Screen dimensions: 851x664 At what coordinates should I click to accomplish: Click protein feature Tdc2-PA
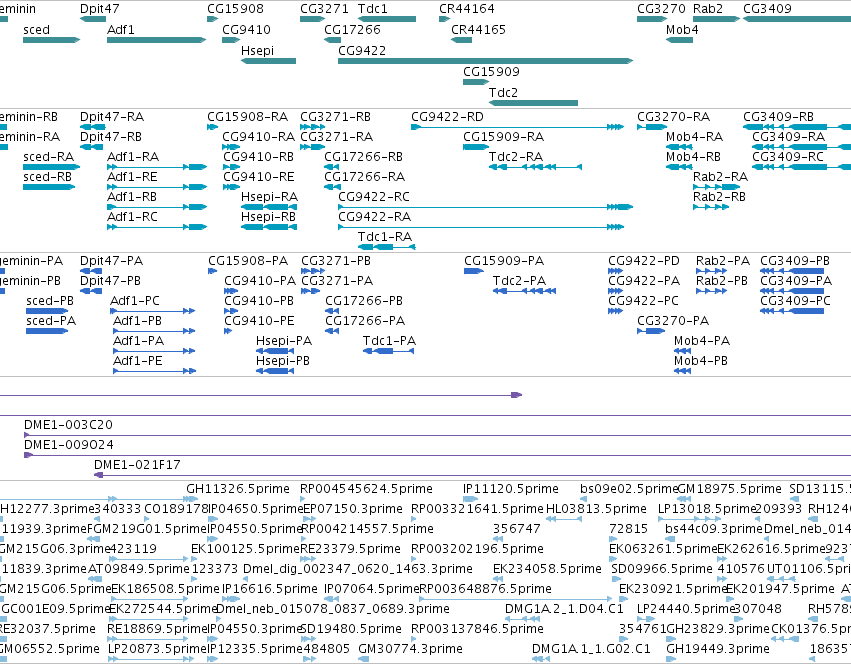click(524, 291)
